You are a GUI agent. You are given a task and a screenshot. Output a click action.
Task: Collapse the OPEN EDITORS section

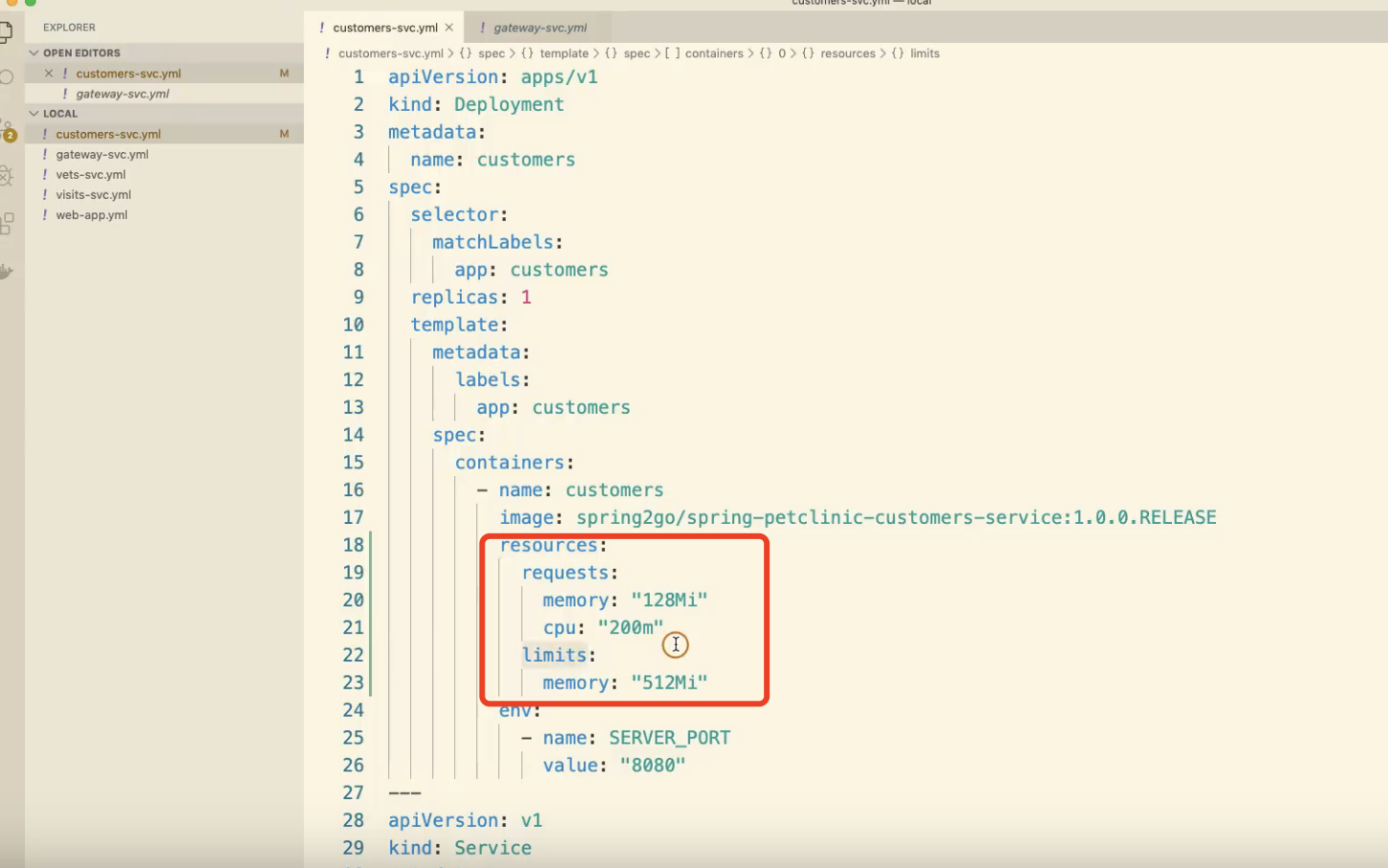(34, 54)
